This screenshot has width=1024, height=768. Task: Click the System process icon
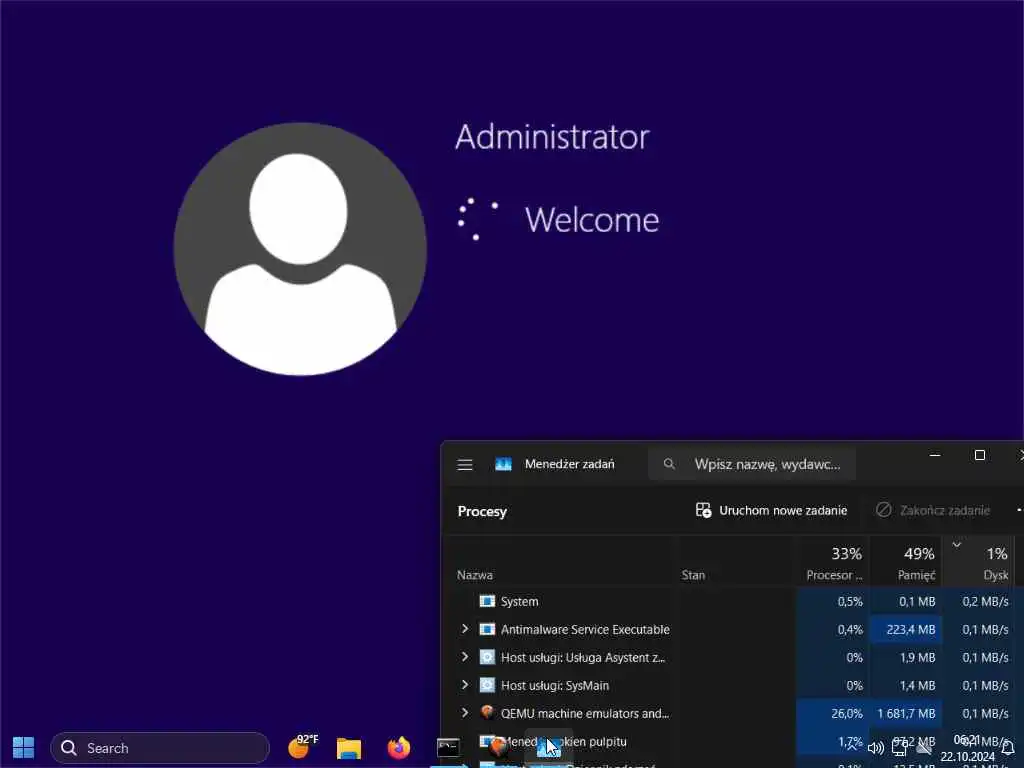pos(487,601)
